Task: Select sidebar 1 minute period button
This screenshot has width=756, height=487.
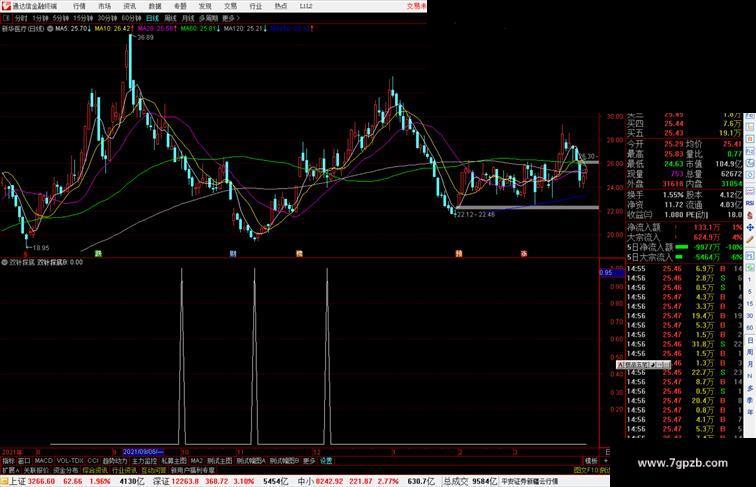Action: (750, 280)
